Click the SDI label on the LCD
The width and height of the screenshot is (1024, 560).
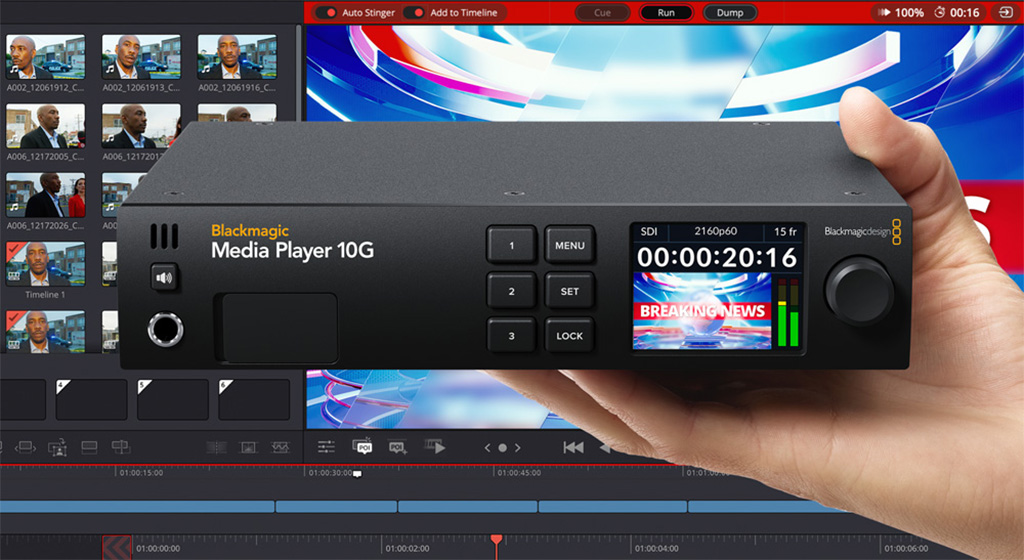(x=648, y=231)
